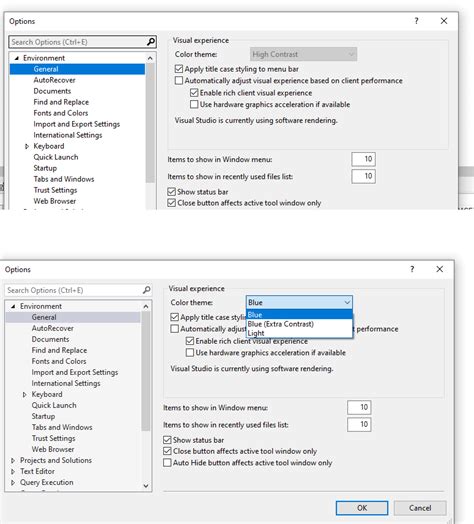Uncheck 'Enable rich client visual experience' in lower window
Image resolution: width=474 pixels, height=524 pixels.
coord(190,341)
